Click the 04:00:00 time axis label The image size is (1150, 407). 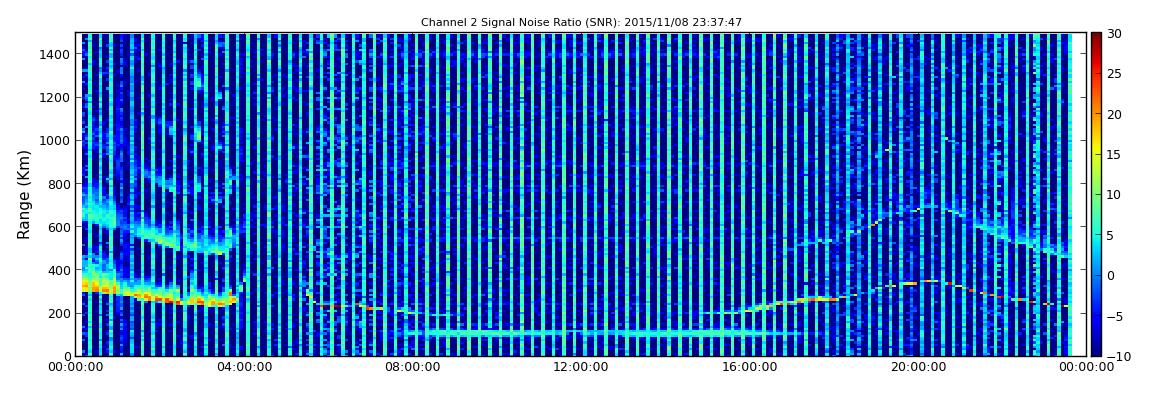coord(244,368)
